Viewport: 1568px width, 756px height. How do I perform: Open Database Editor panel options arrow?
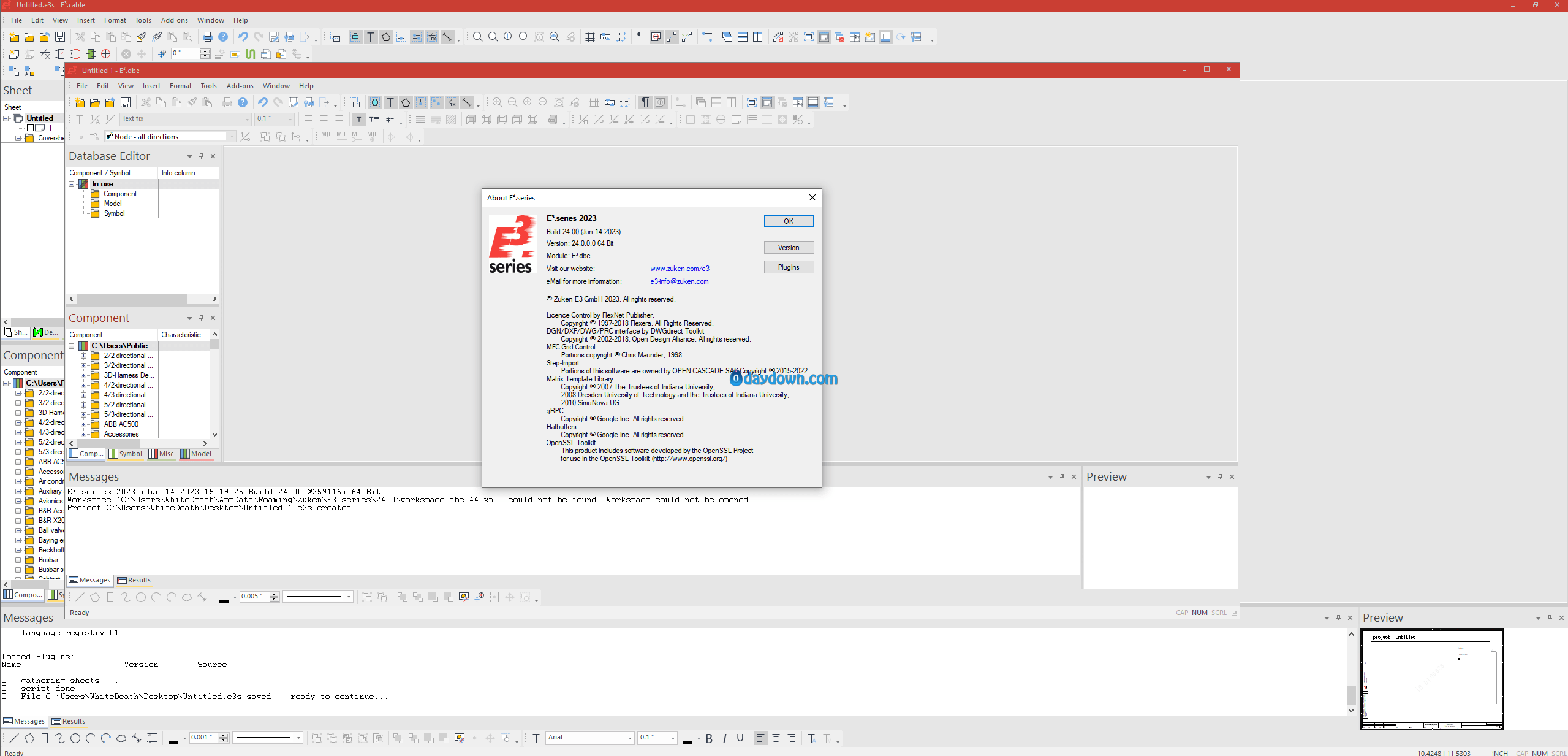pyautogui.click(x=189, y=156)
